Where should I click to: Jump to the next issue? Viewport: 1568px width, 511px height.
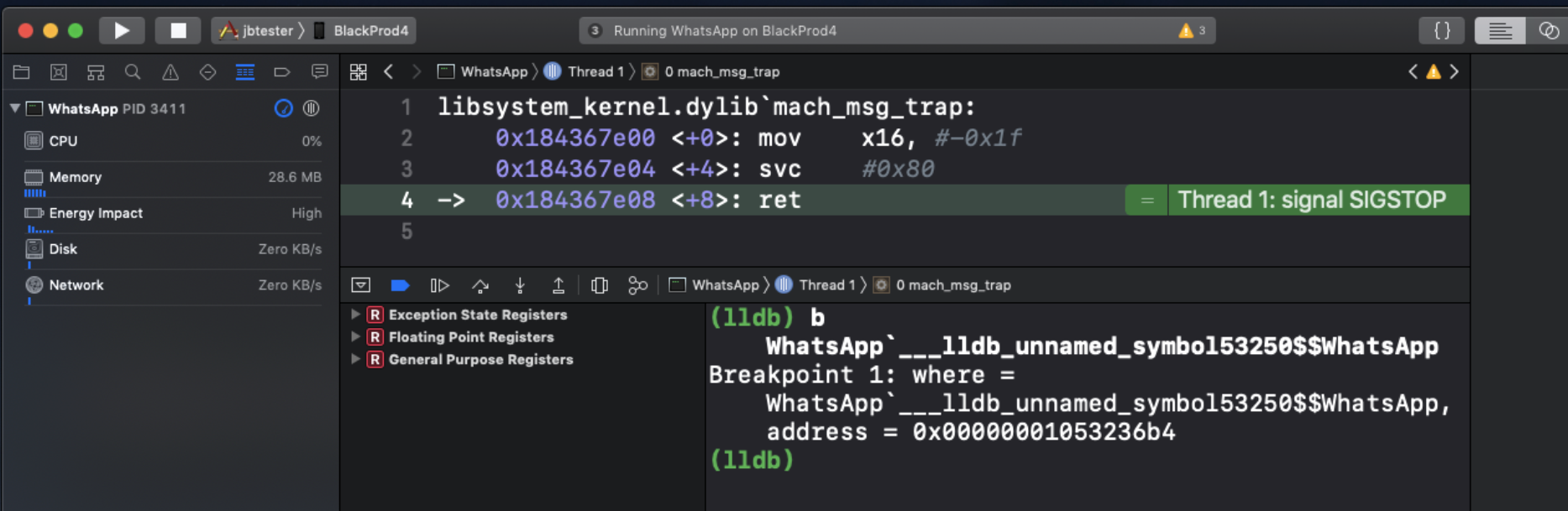pos(1455,72)
